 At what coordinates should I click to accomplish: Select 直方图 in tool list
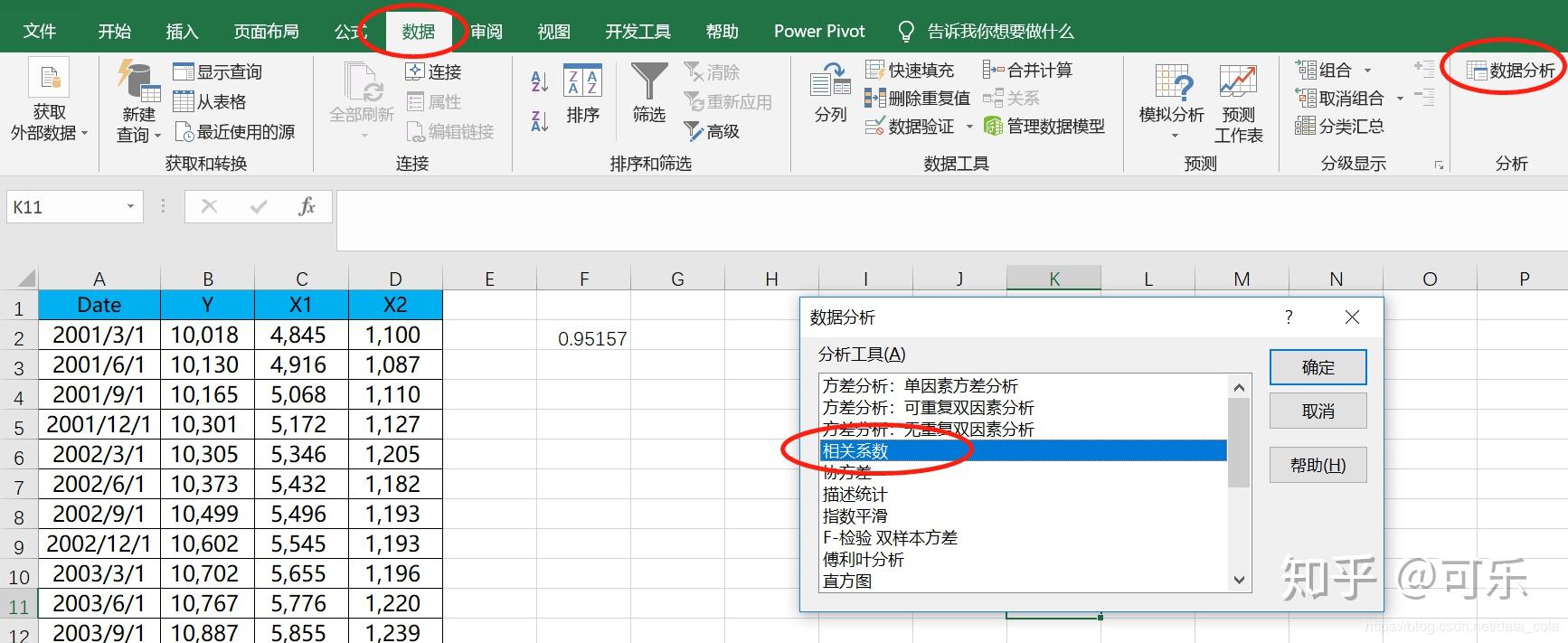[1023, 581]
